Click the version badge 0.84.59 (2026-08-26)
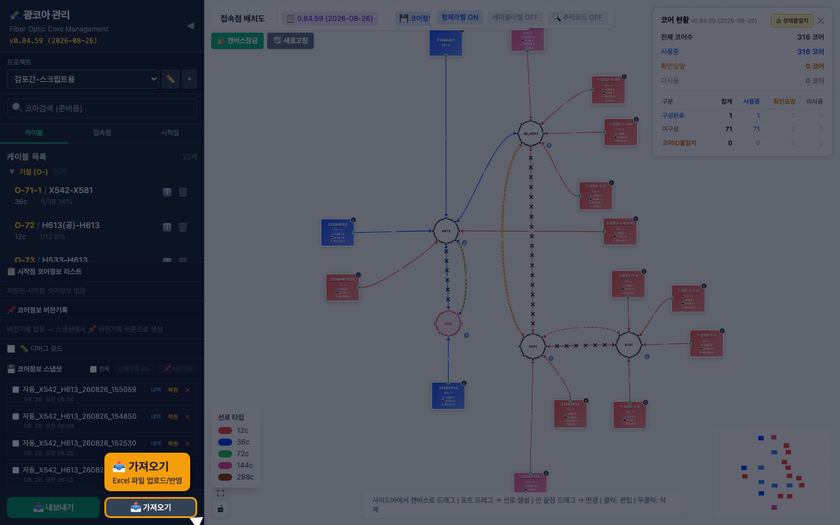Viewport: 840px width, 525px height. point(330,18)
